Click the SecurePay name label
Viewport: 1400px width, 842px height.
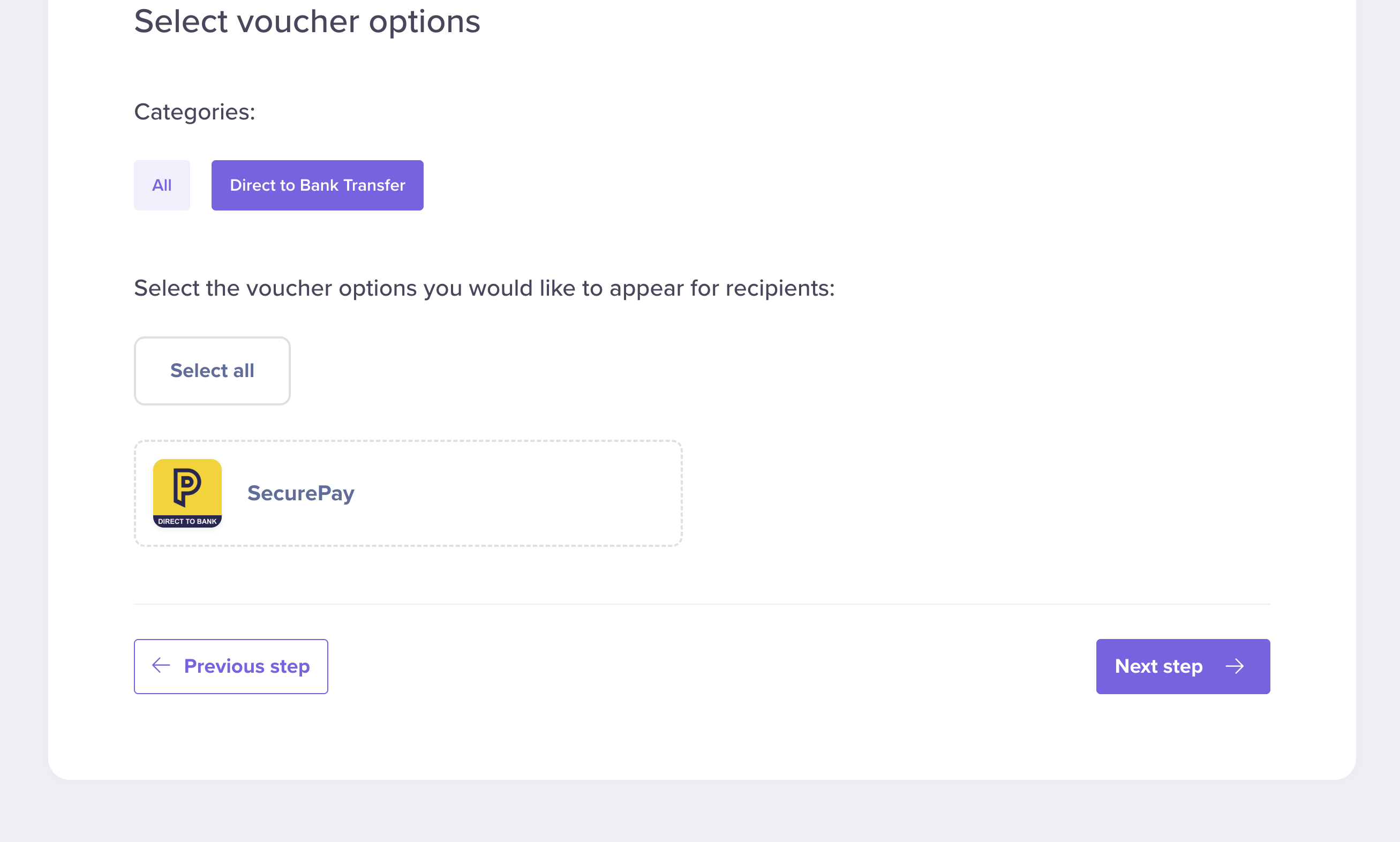click(x=300, y=493)
